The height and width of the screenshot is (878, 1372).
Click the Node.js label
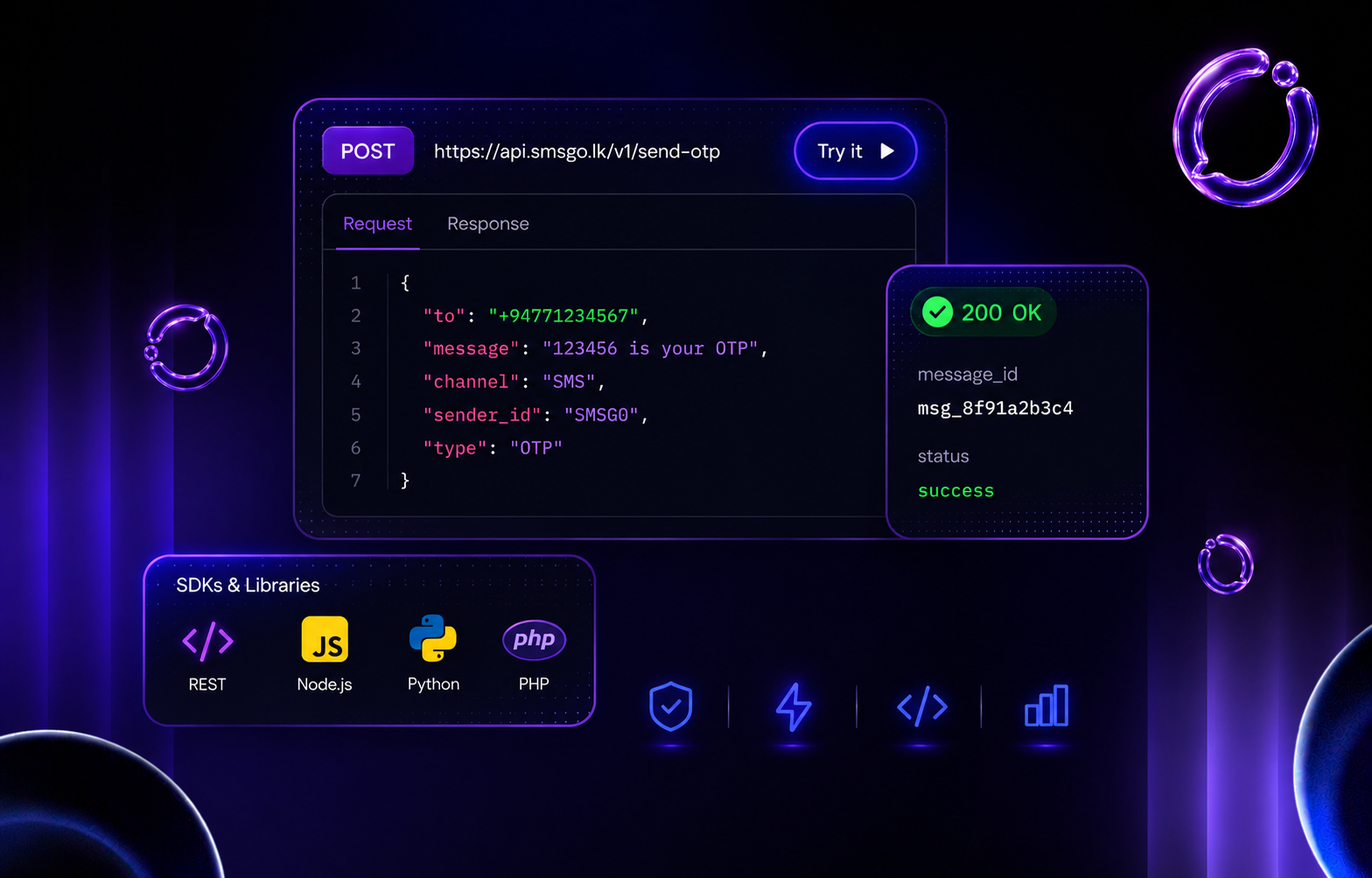pos(325,685)
